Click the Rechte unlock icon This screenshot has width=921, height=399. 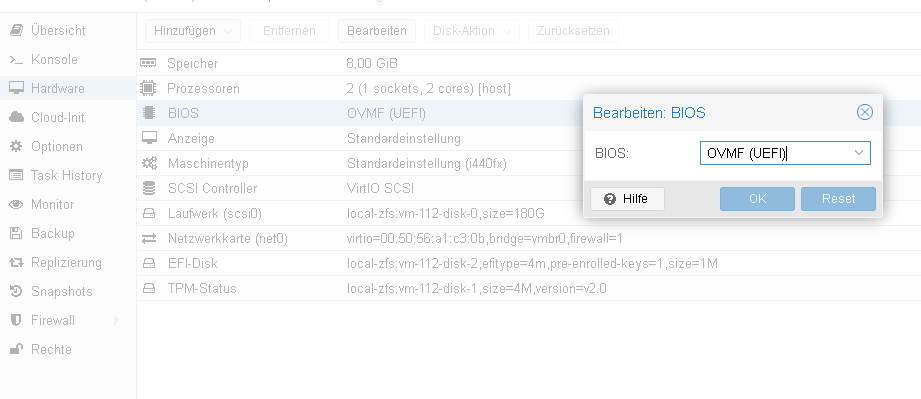16,349
